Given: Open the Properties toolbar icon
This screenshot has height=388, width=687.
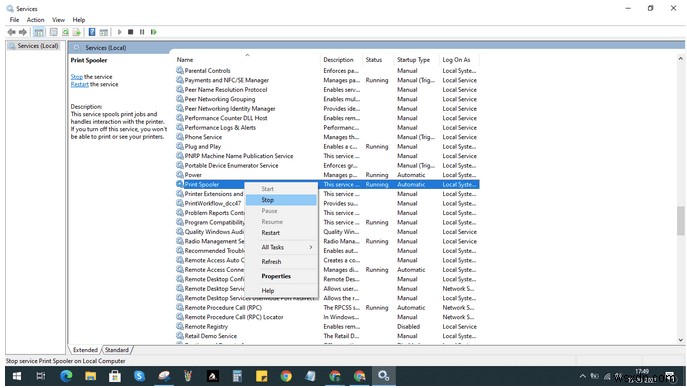Looking at the screenshot, I should 53,32.
